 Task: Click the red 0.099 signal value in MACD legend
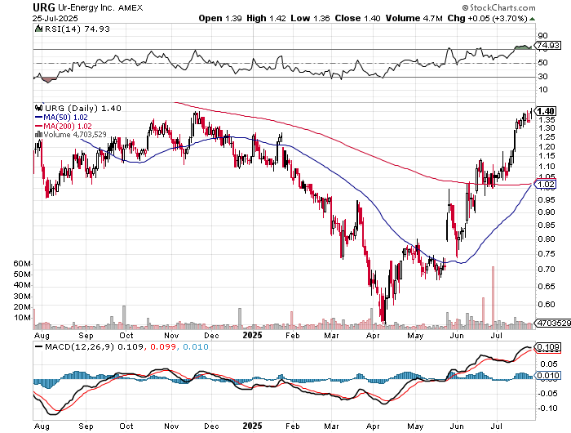(x=164, y=347)
